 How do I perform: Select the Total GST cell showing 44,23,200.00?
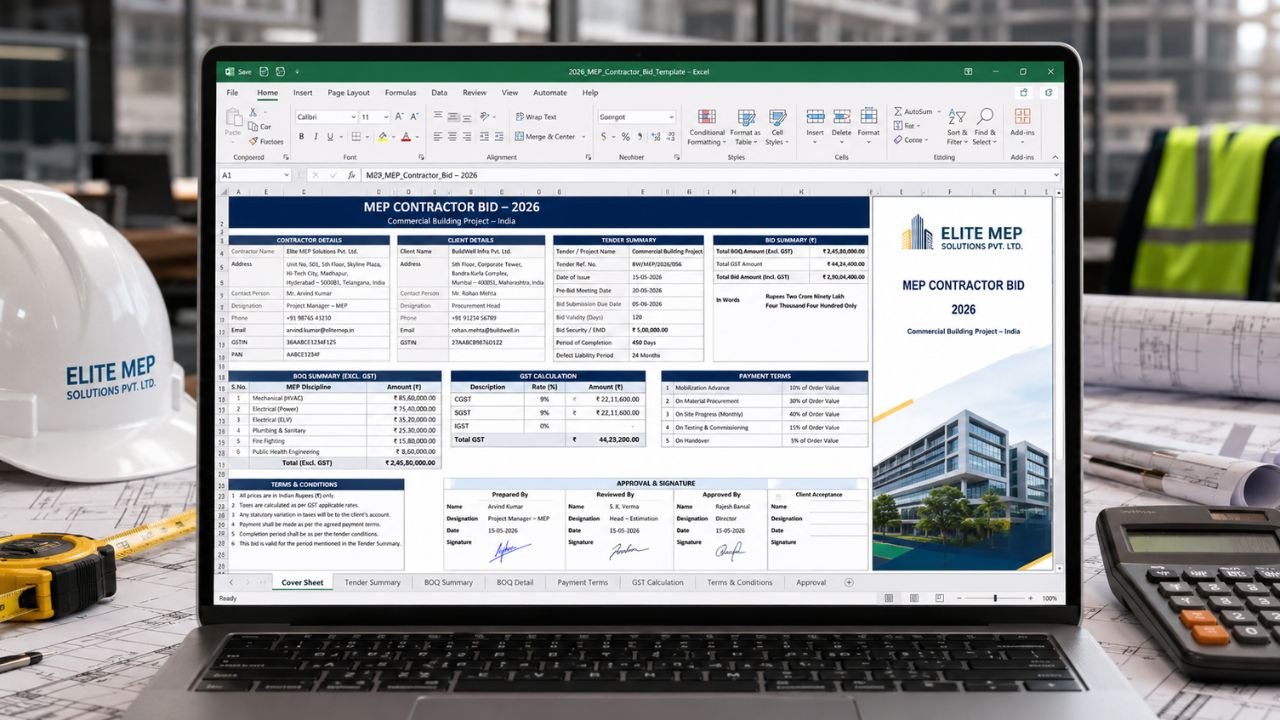click(608, 439)
